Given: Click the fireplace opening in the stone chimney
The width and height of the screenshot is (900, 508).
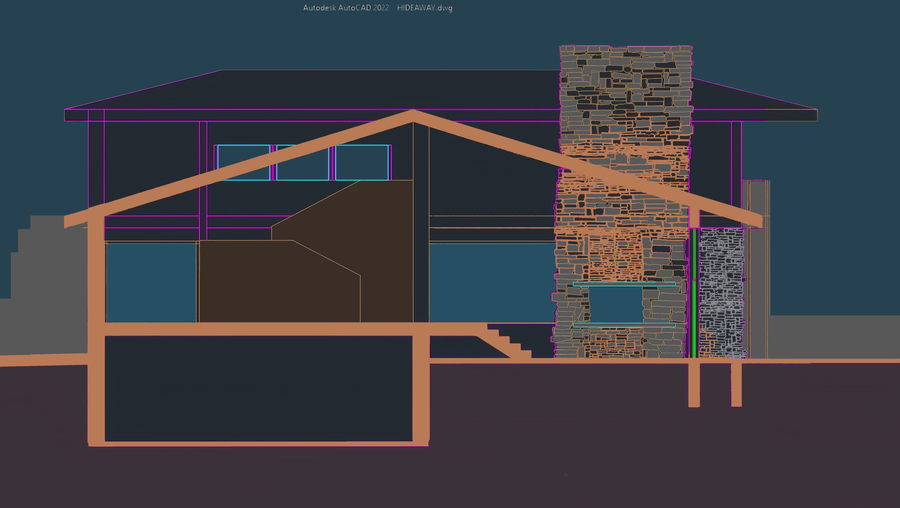Looking at the screenshot, I should (615, 304).
